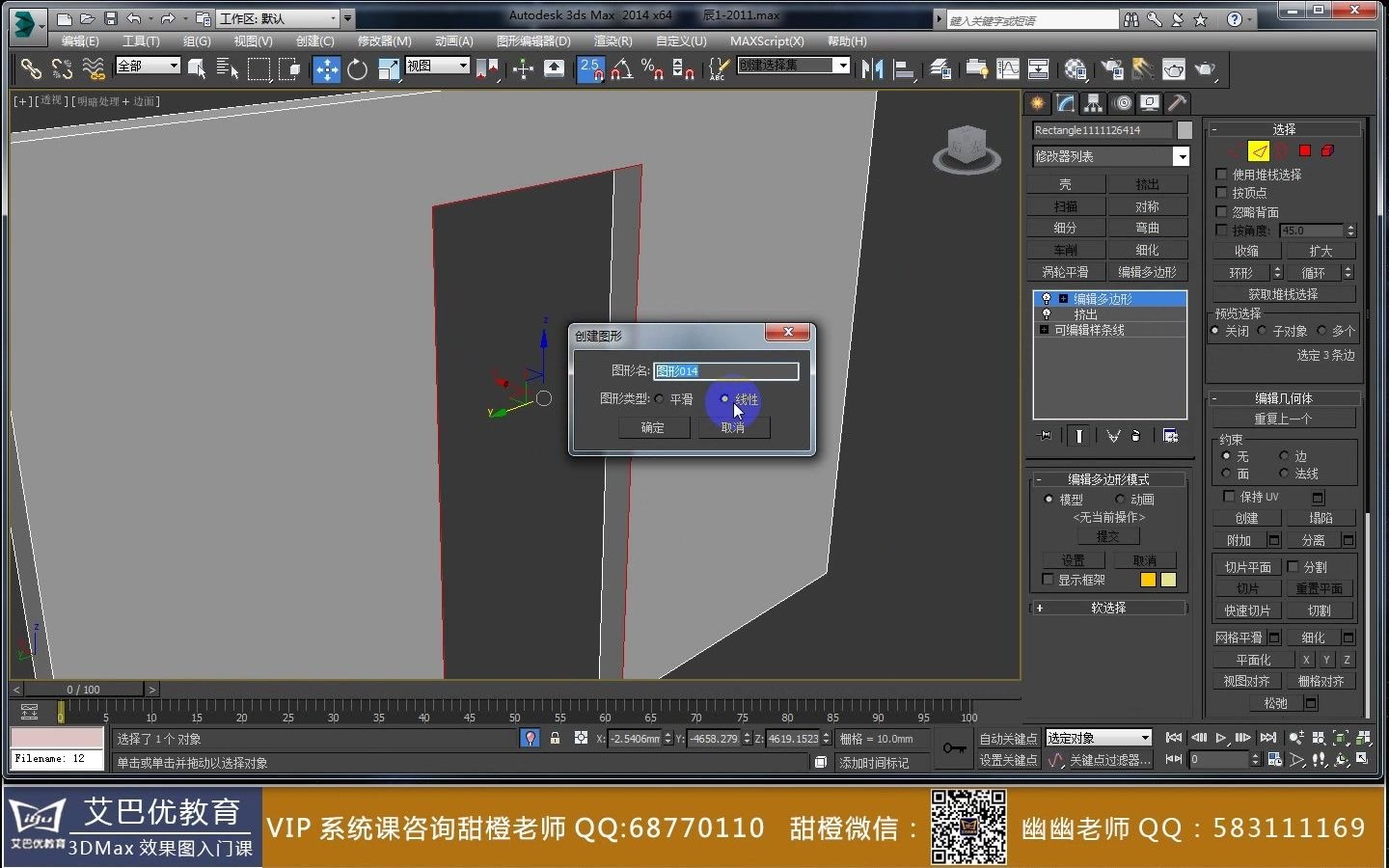Expand the 可编辑样条线 entry in stack
The width and height of the screenshot is (1389, 868).
(1044, 330)
